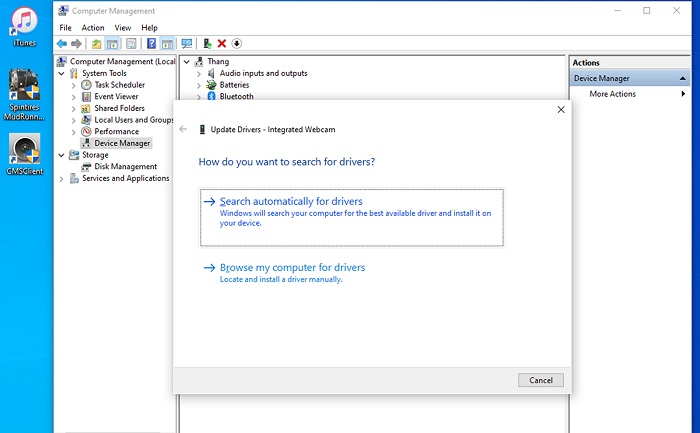This screenshot has height=433, width=700.
Task: Click the Help icon in the toolbar
Action: (151, 44)
